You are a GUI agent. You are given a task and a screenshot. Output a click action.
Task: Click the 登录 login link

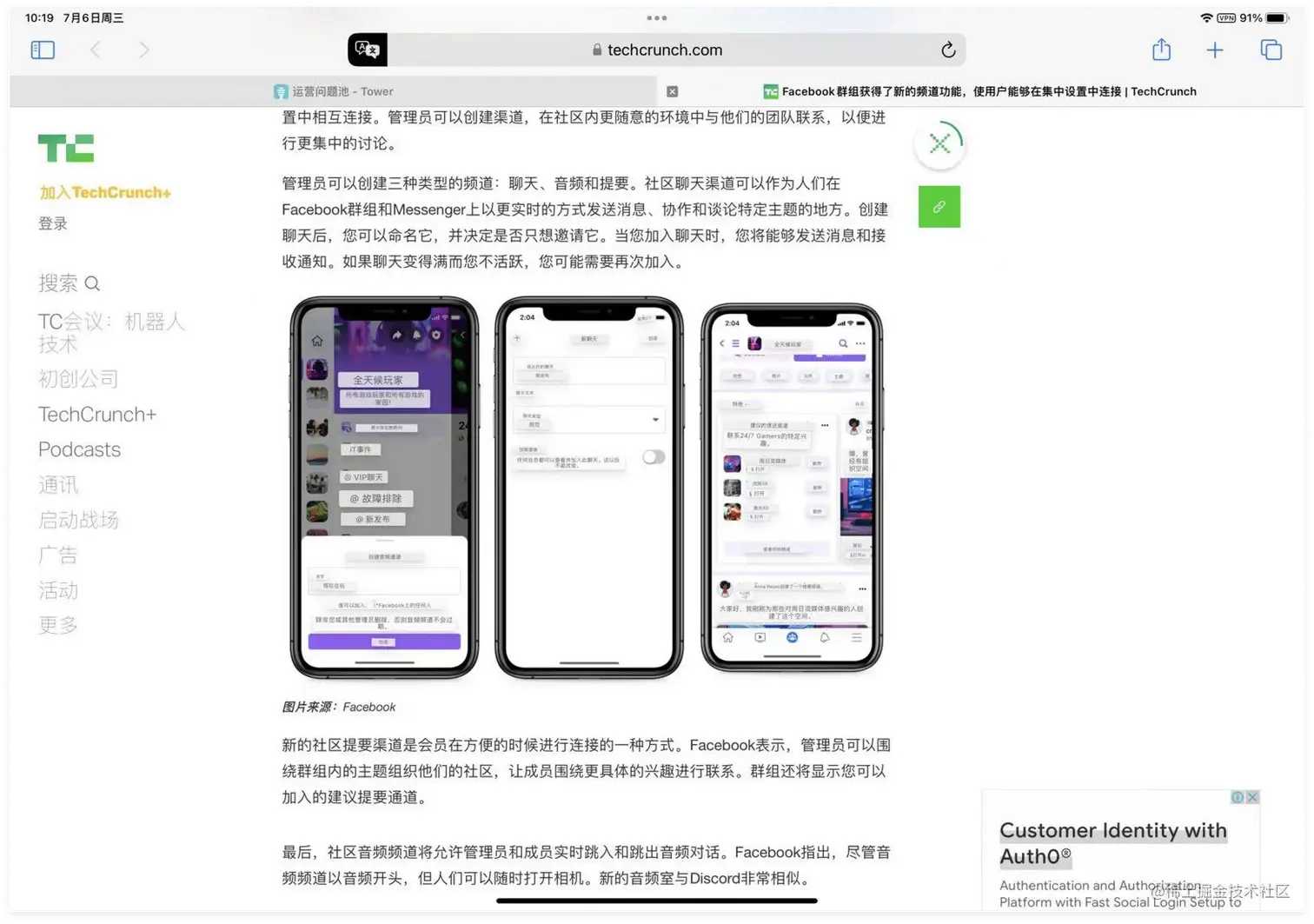click(x=53, y=223)
